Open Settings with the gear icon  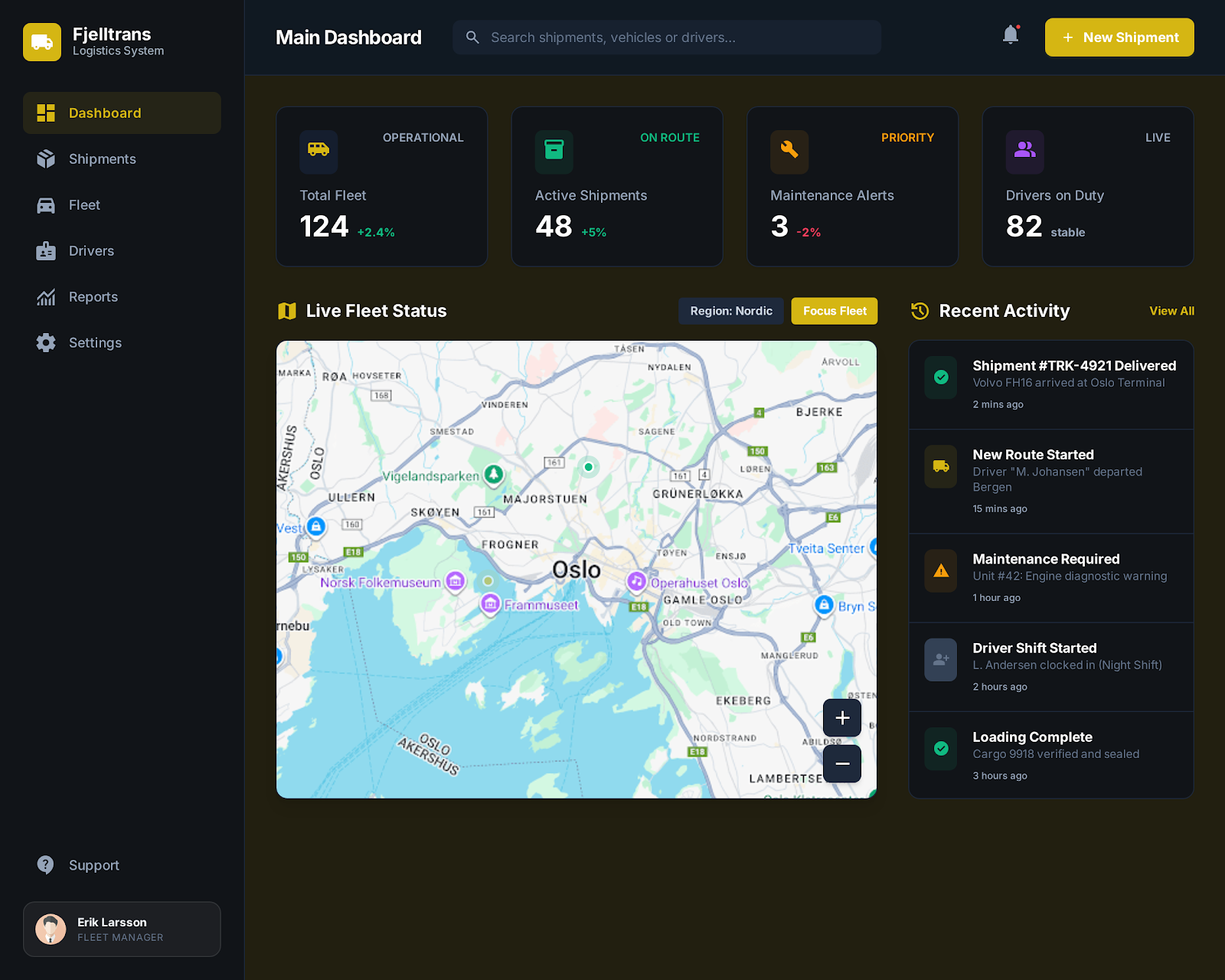(x=45, y=342)
